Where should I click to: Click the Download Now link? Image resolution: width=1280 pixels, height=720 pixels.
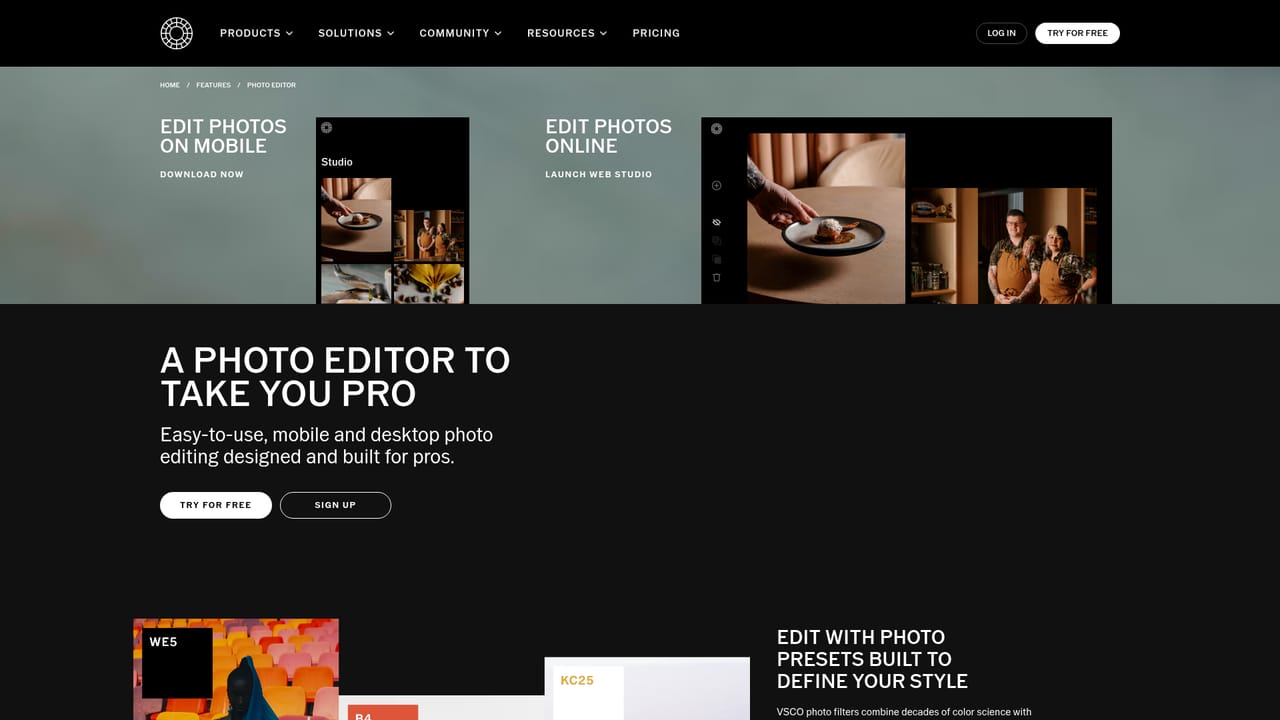click(x=202, y=174)
